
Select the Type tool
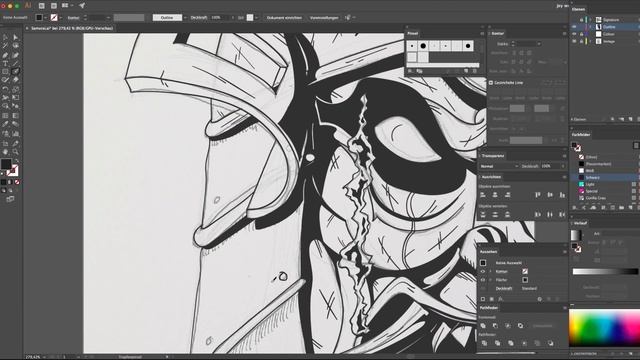pos(5,63)
